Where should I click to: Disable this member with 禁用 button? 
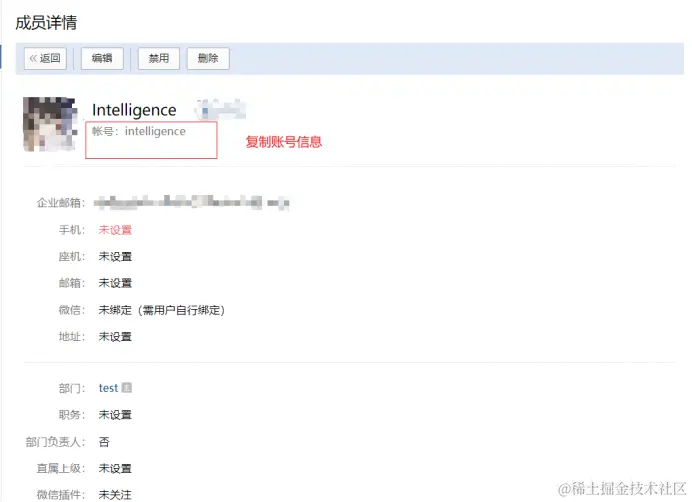(159, 59)
